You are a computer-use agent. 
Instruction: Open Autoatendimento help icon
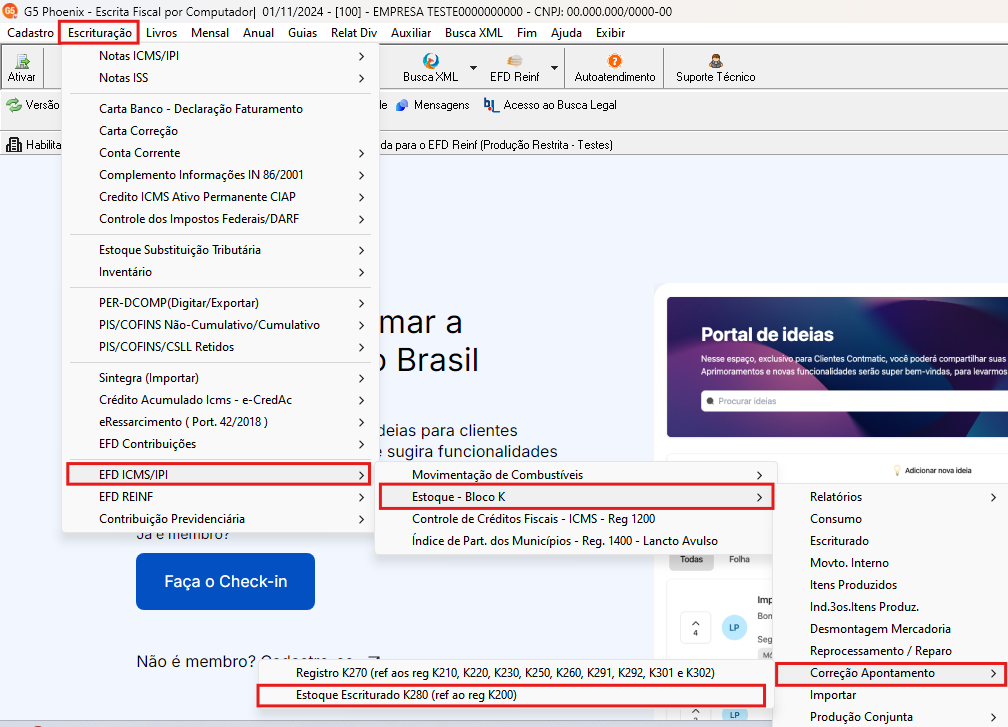coord(615,61)
